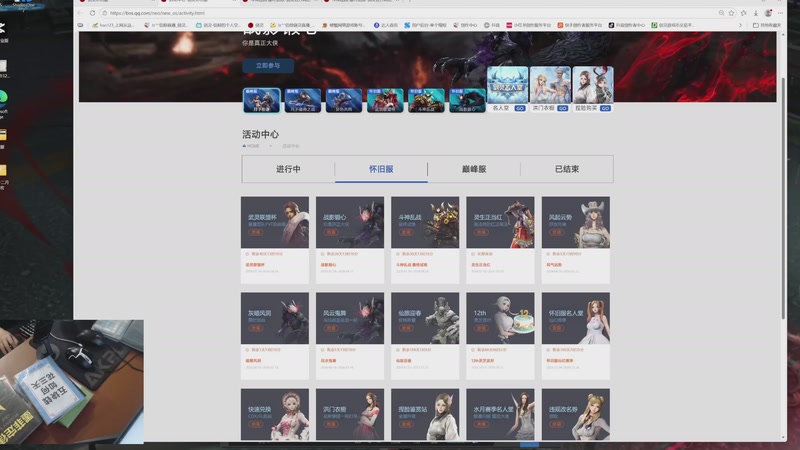Reload the page with the refresh icon
Screen dimensions: 800x450
tap(92, 13)
